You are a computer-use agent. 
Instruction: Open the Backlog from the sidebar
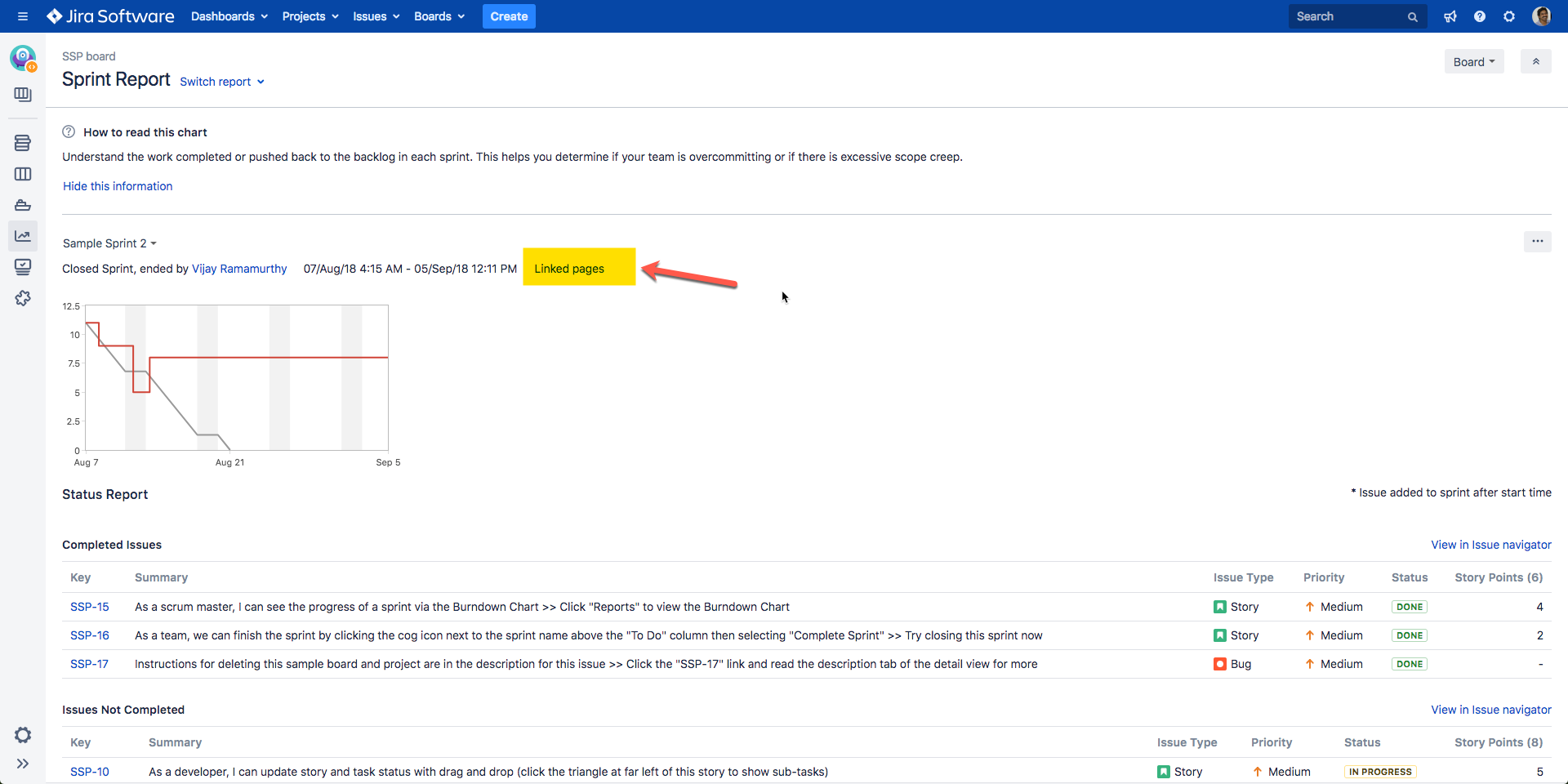coord(23,143)
